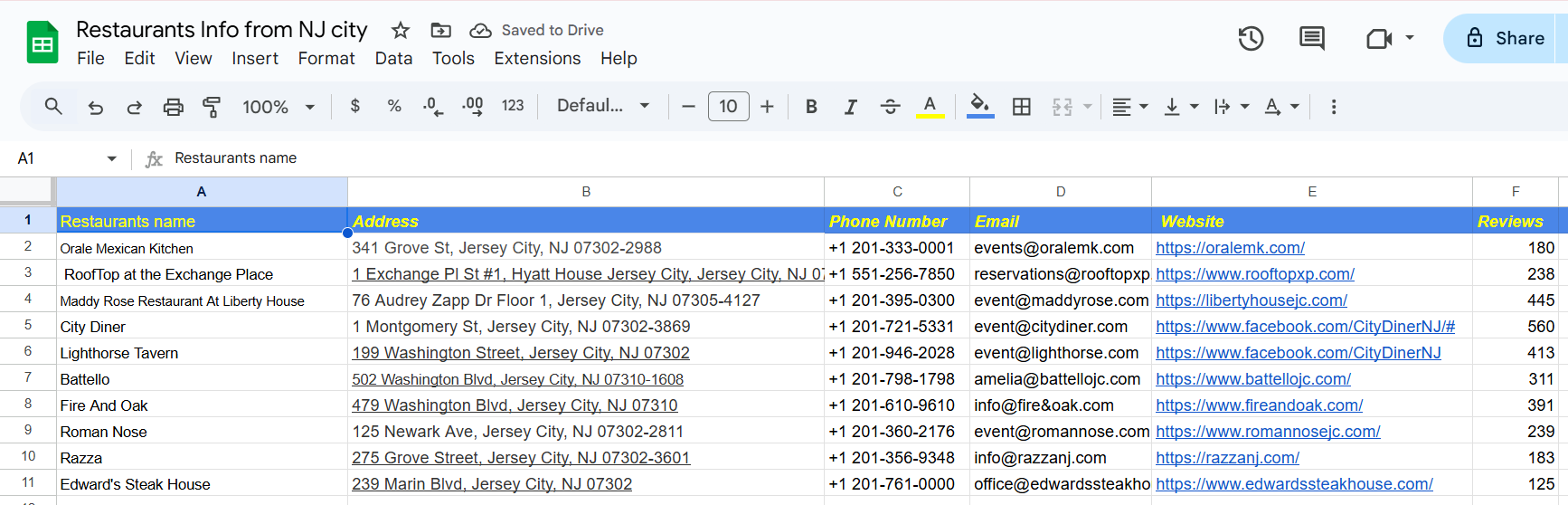Screen dimensions: 1568x505
Task: Toggle strikethrough formatting
Action: click(x=890, y=107)
